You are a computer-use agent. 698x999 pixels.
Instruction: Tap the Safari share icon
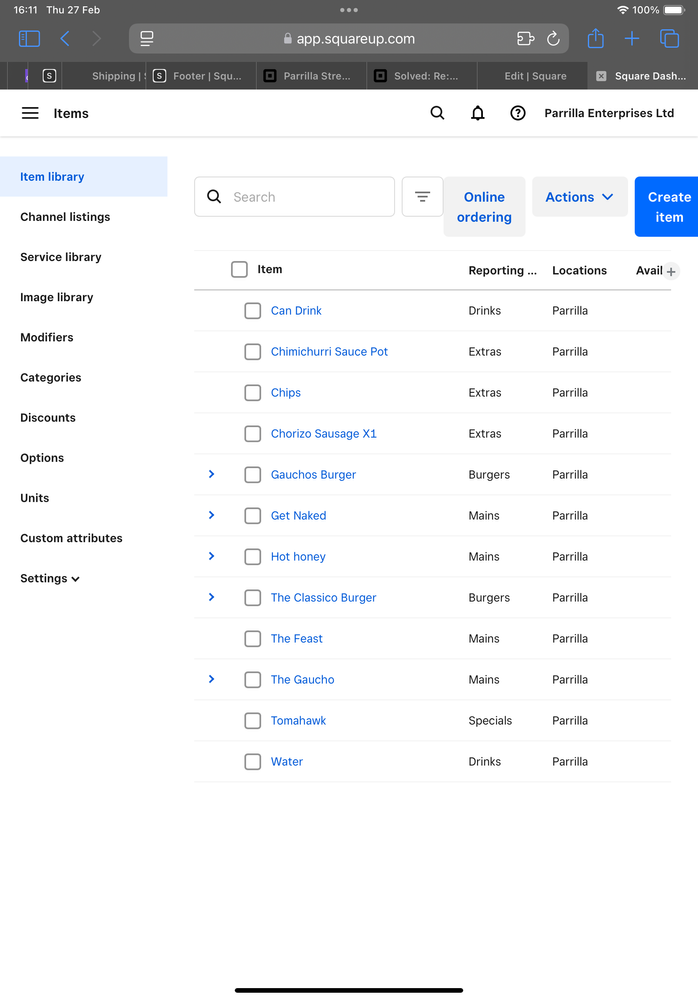pos(595,39)
